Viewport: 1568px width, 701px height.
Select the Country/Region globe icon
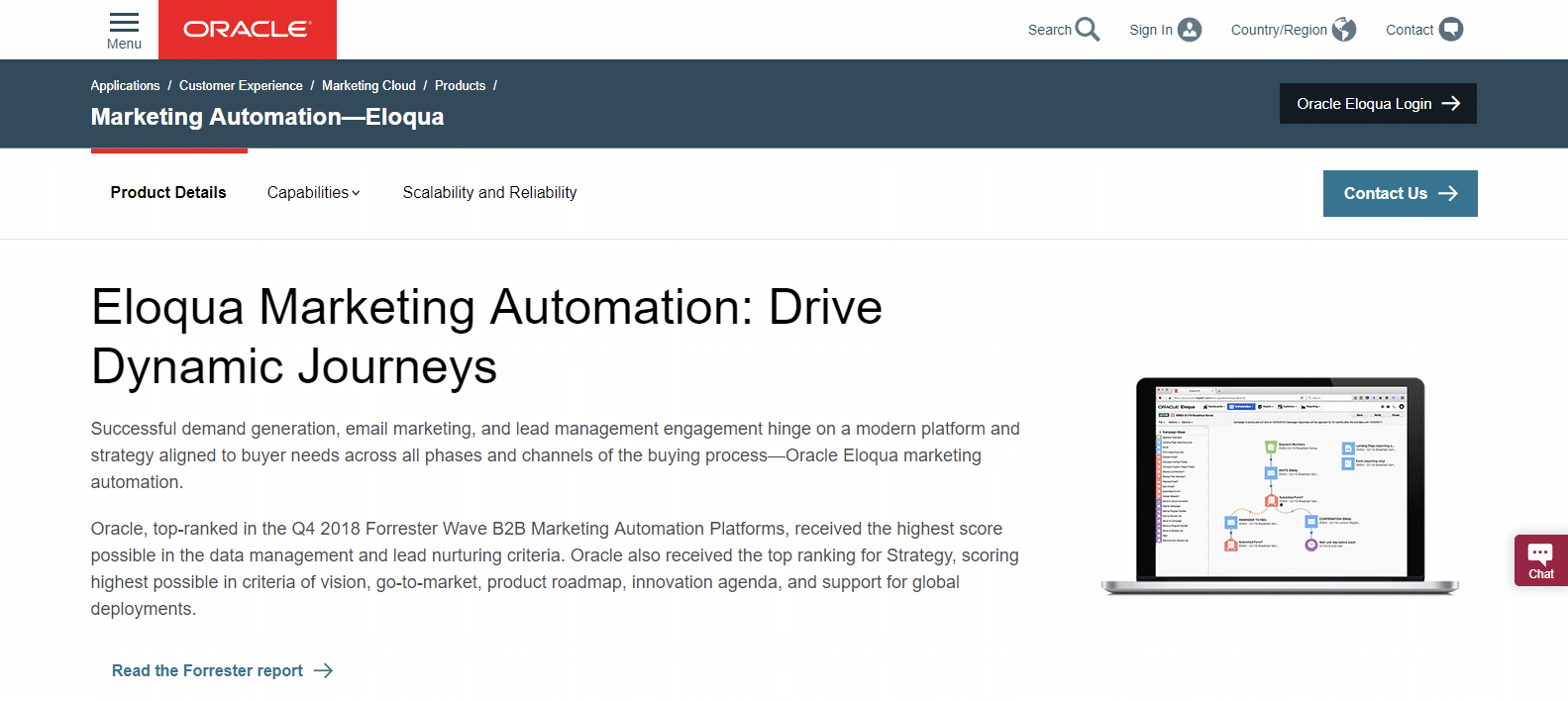[1344, 30]
